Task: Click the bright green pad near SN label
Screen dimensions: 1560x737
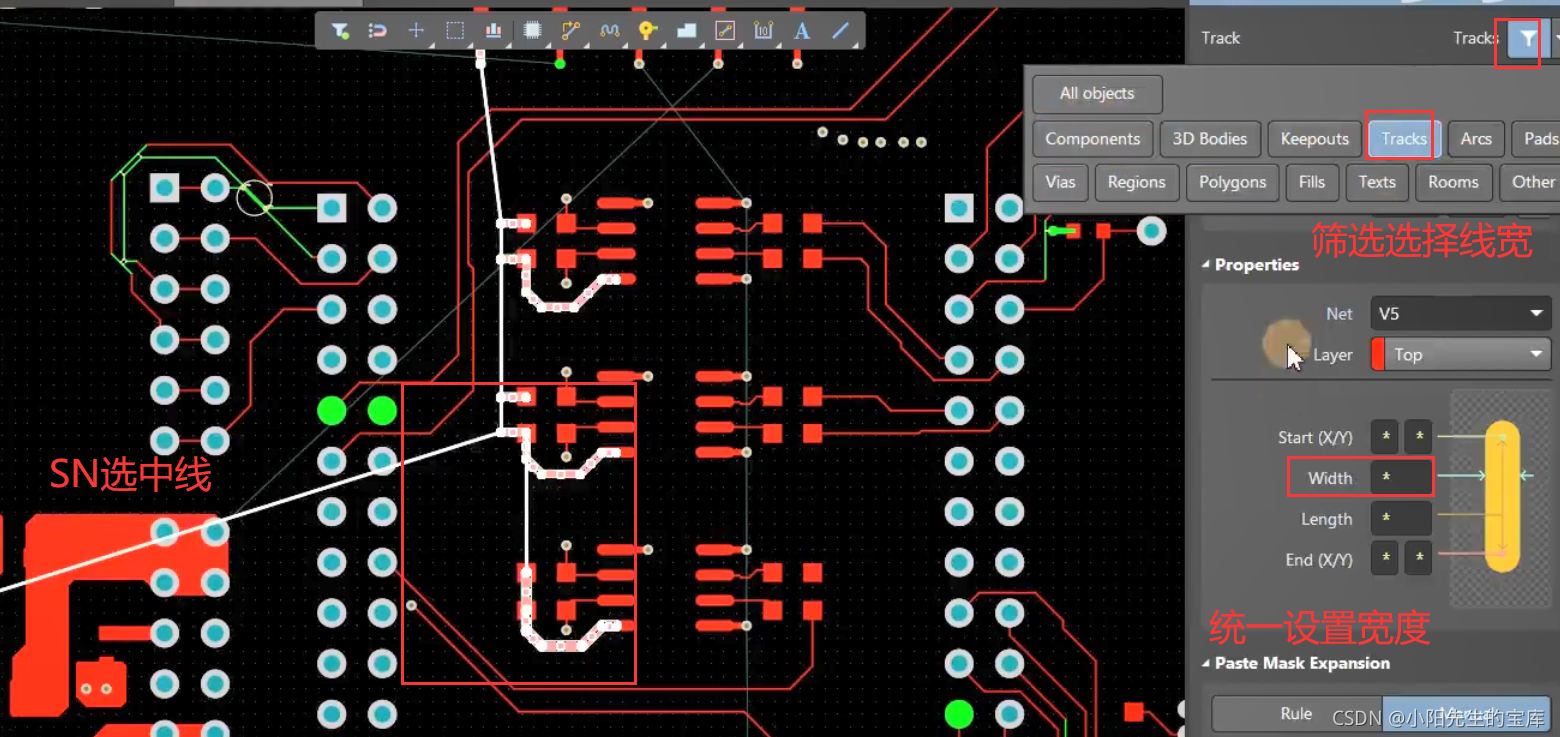Action: click(x=331, y=410)
